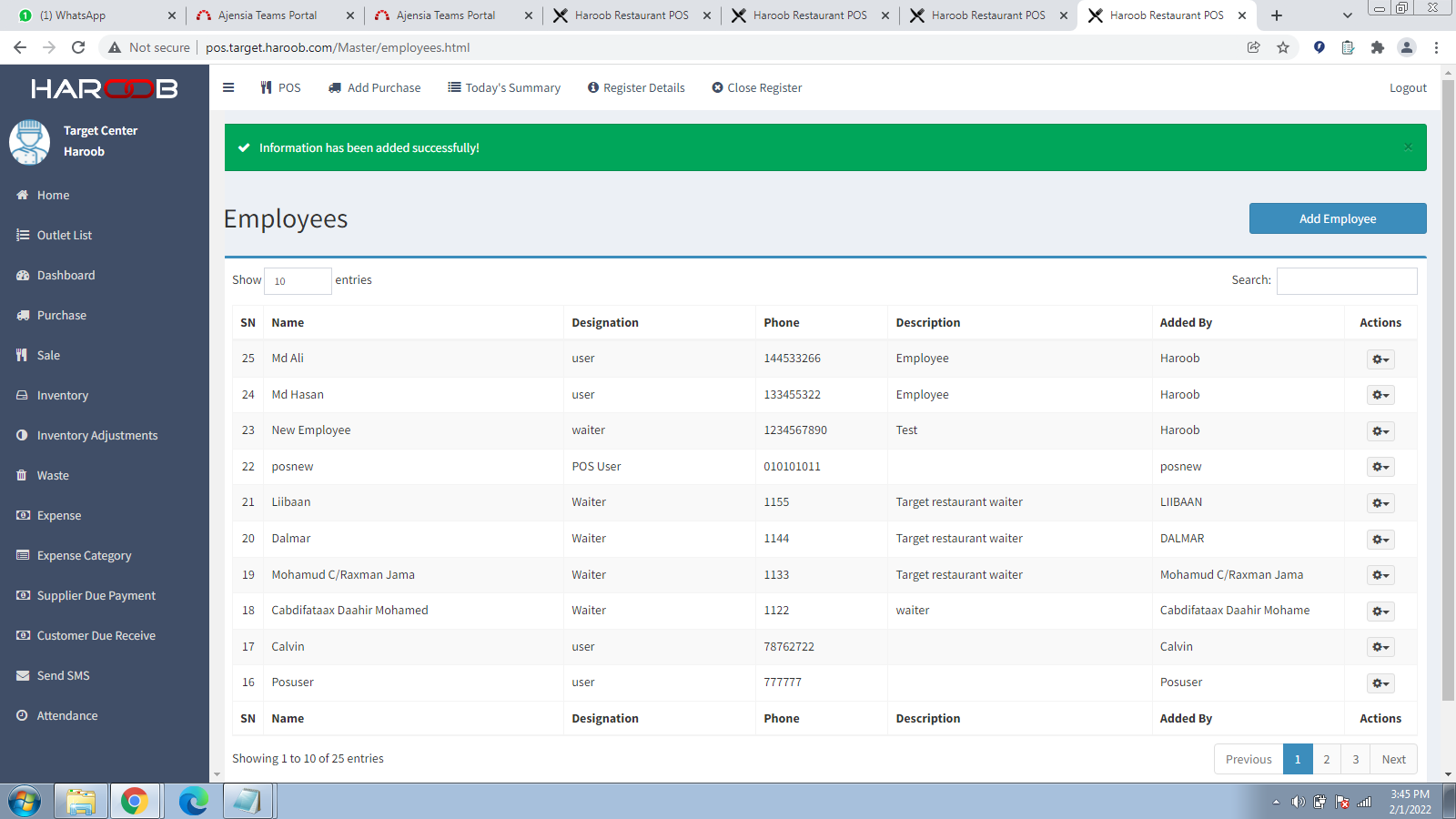
Task: Reload the page
Action: pos(78,47)
